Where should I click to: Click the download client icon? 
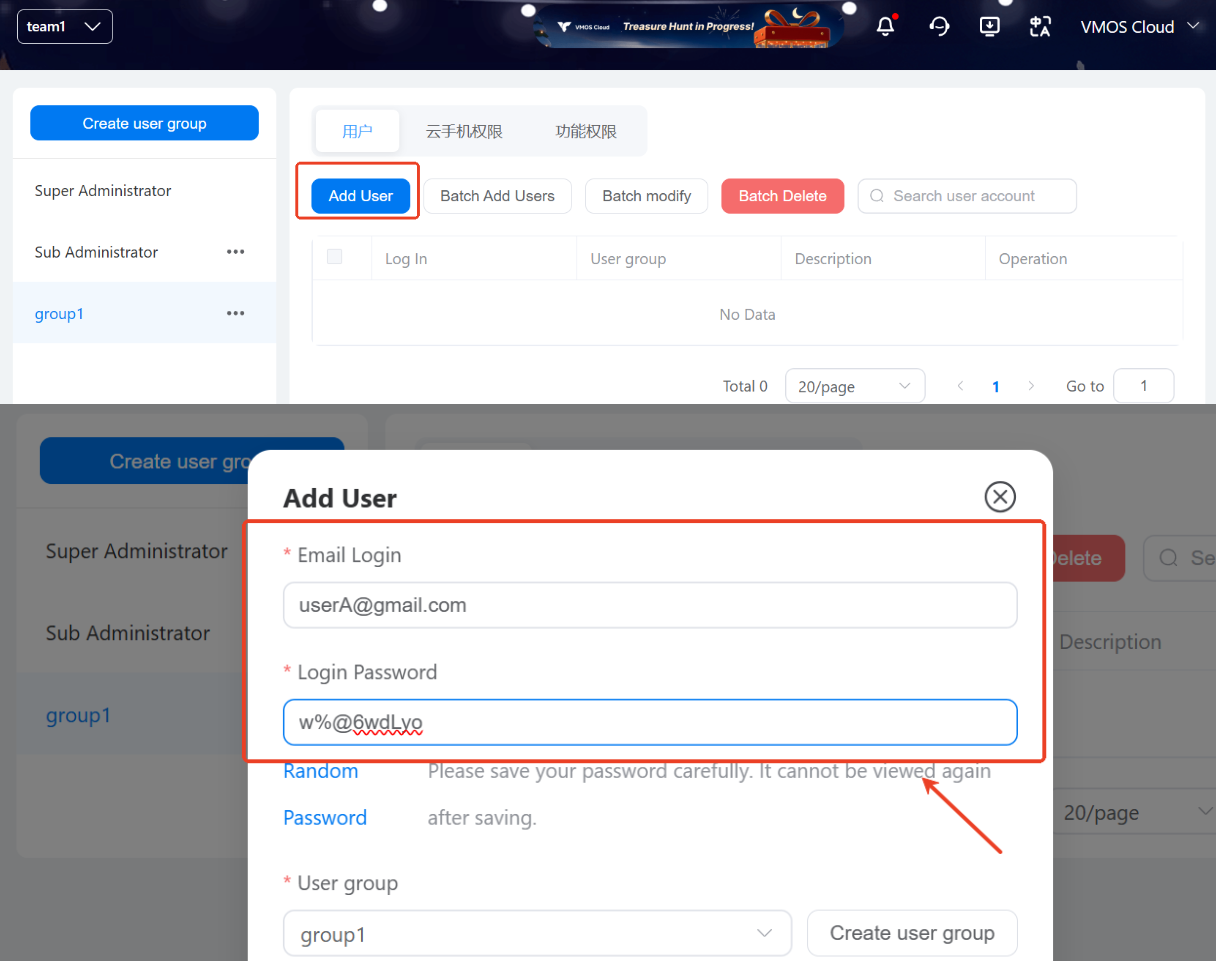pyautogui.click(x=989, y=27)
